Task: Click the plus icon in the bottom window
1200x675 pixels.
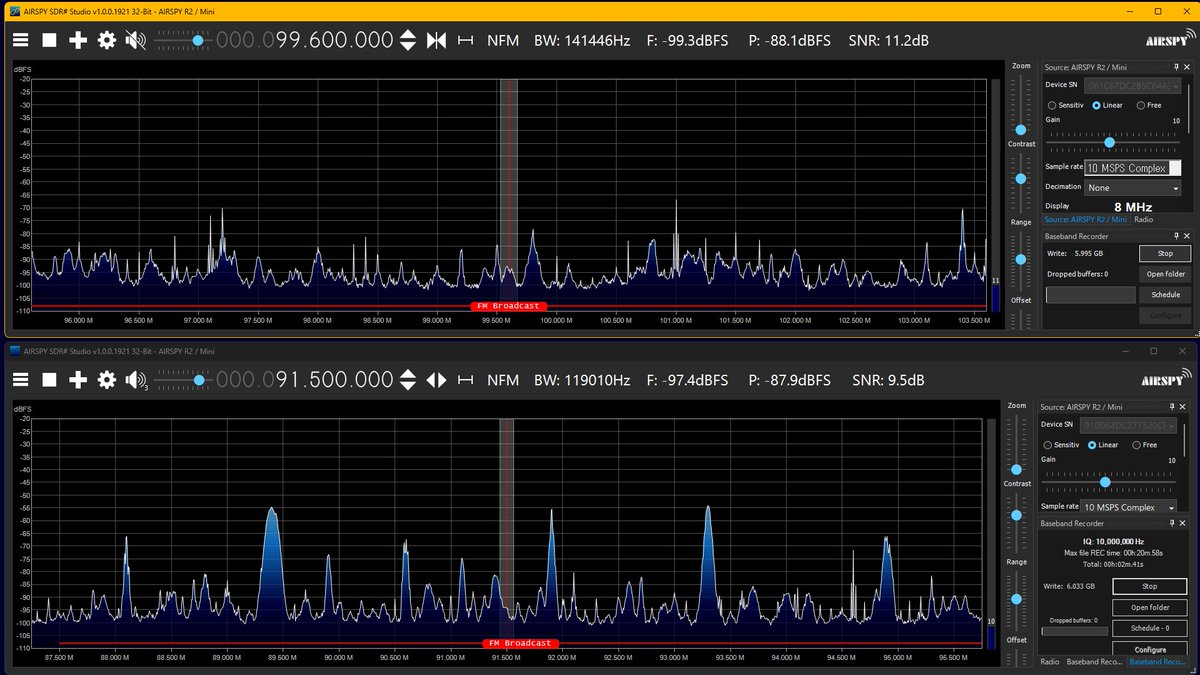Action: point(78,380)
